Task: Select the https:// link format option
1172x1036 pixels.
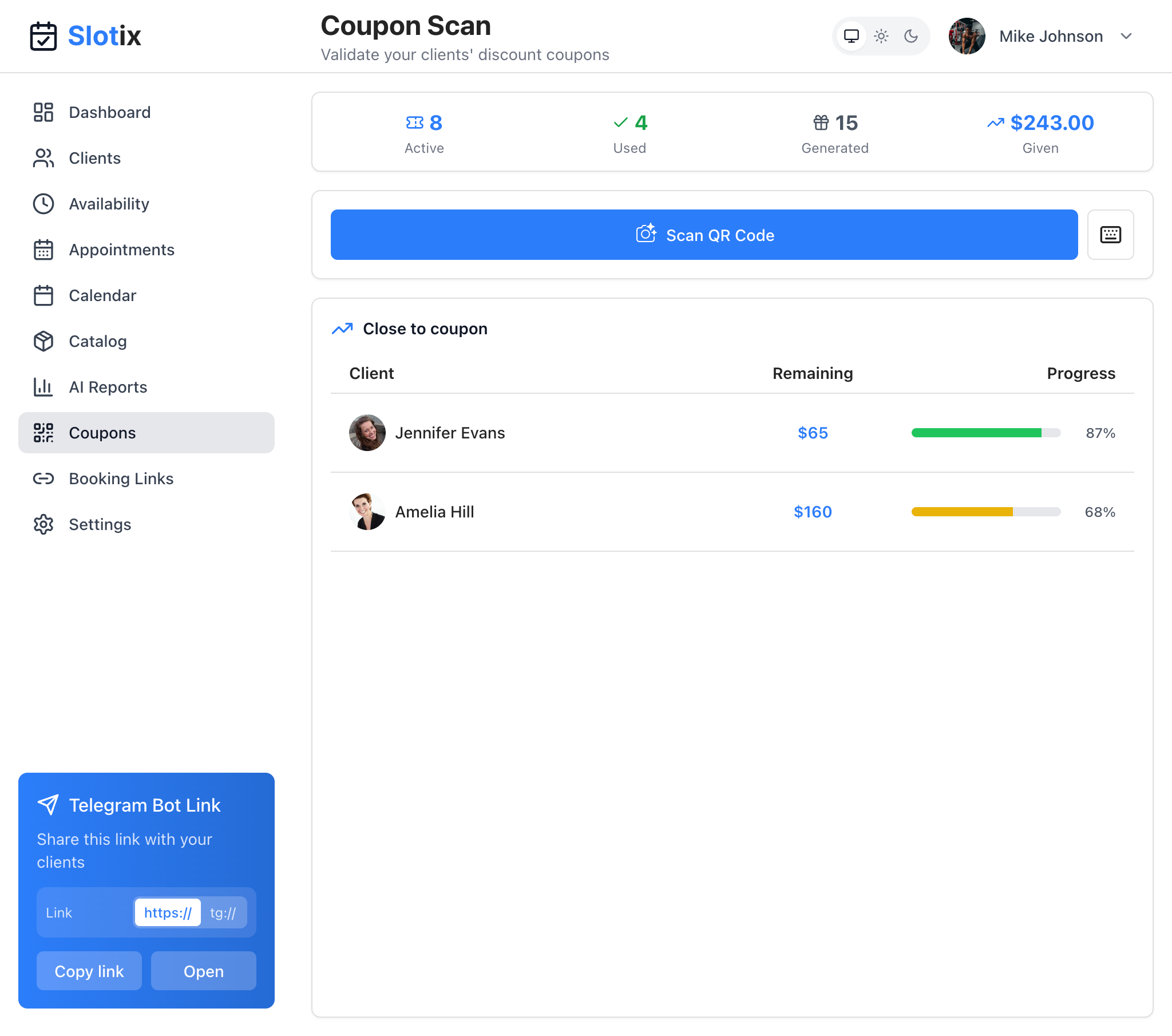Action: (168, 912)
